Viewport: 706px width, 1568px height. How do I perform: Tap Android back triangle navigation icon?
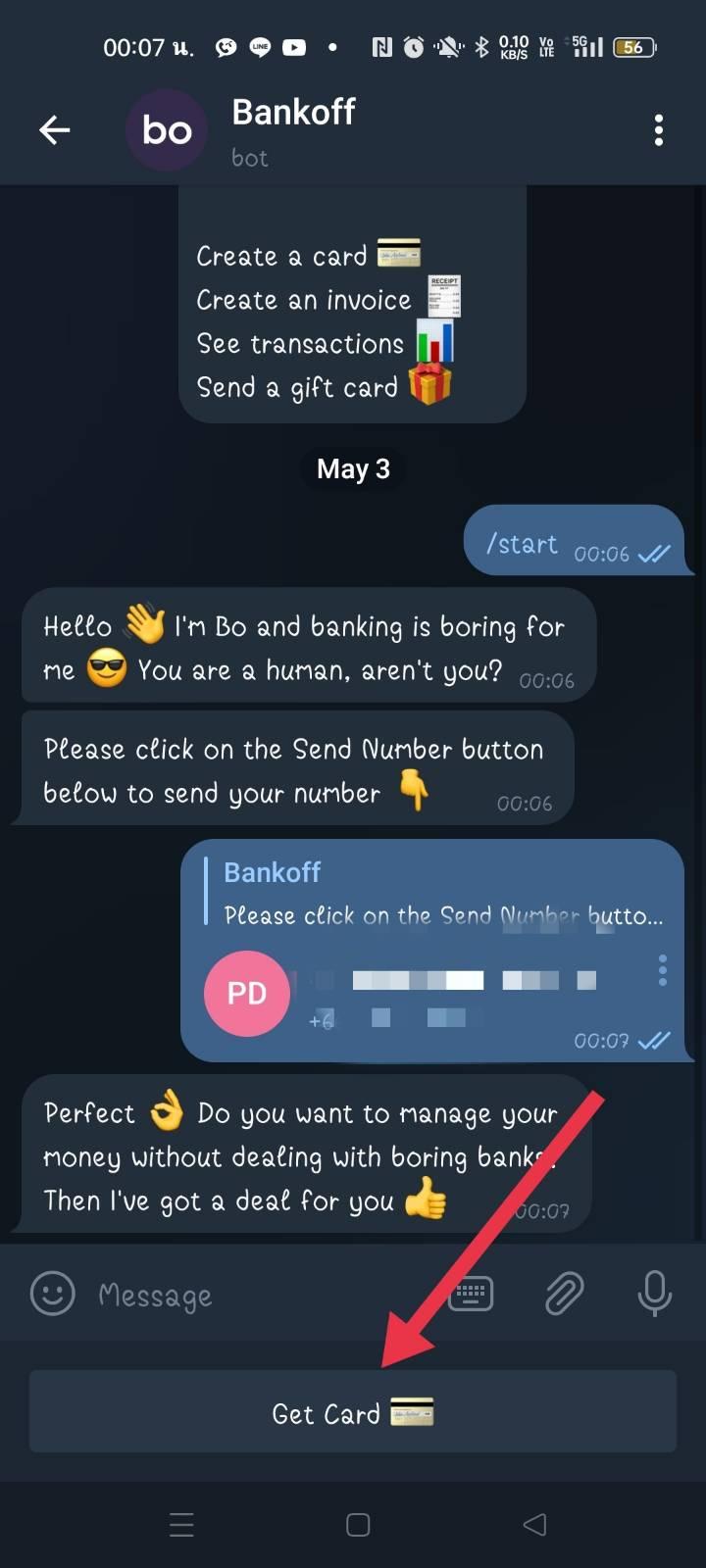pyautogui.click(x=534, y=1525)
